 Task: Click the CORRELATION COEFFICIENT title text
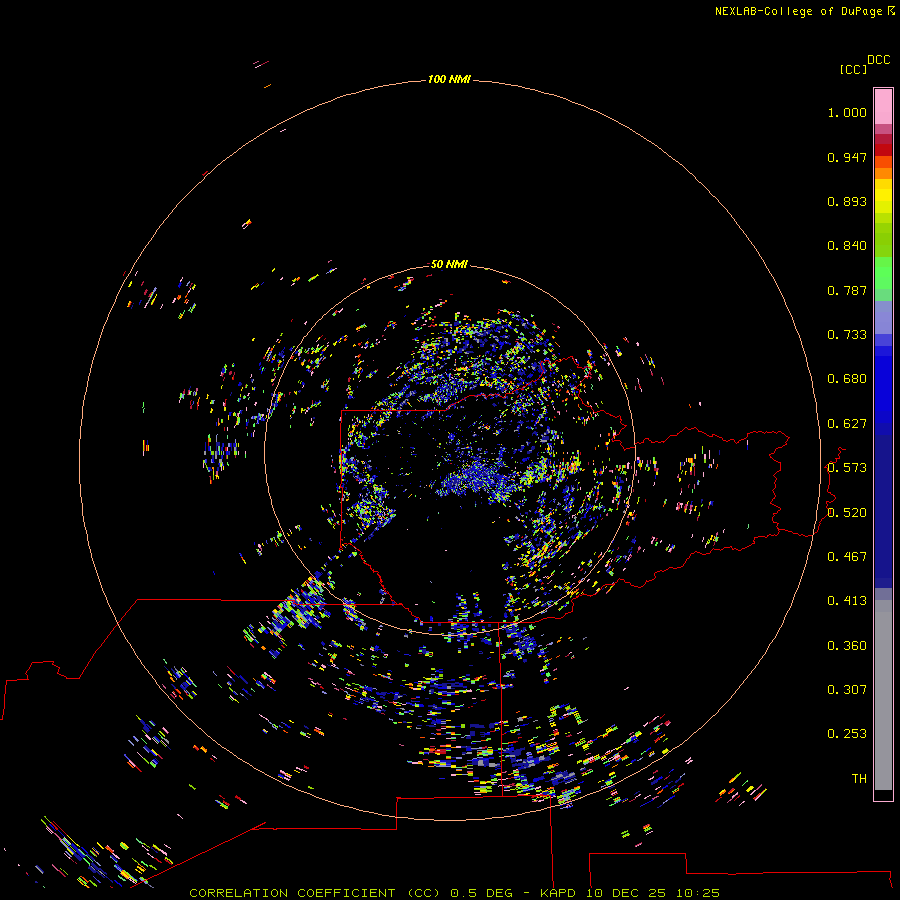pos(292,893)
